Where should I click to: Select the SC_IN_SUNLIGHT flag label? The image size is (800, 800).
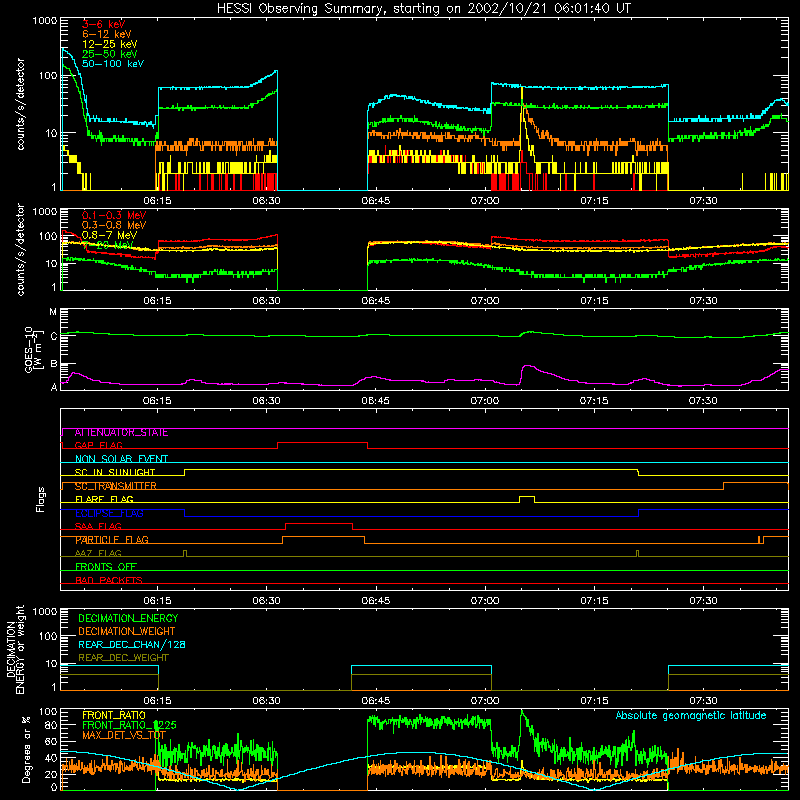point(115,472)
